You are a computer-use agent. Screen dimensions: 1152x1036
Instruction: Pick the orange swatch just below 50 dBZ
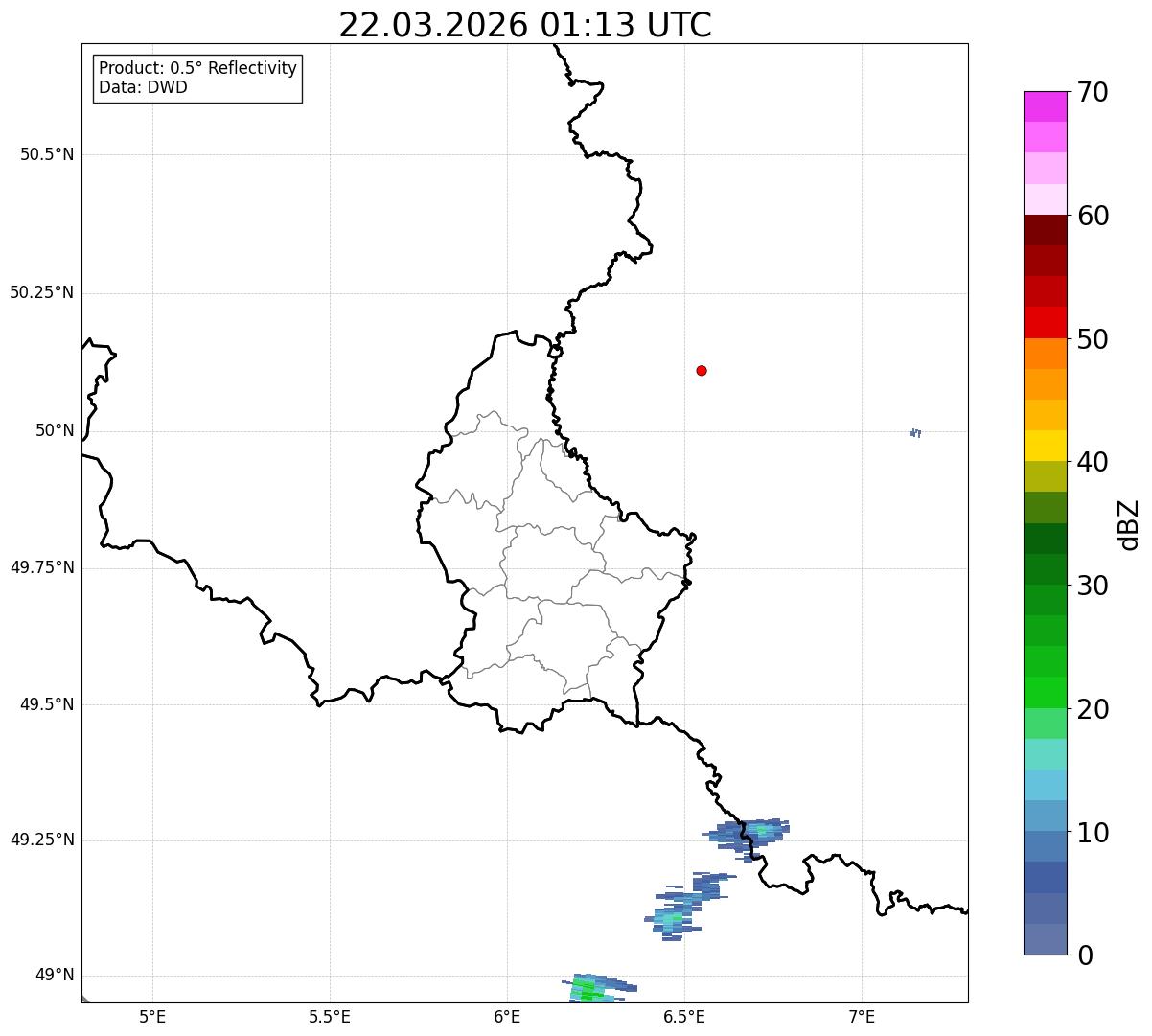coord(1045,354)
